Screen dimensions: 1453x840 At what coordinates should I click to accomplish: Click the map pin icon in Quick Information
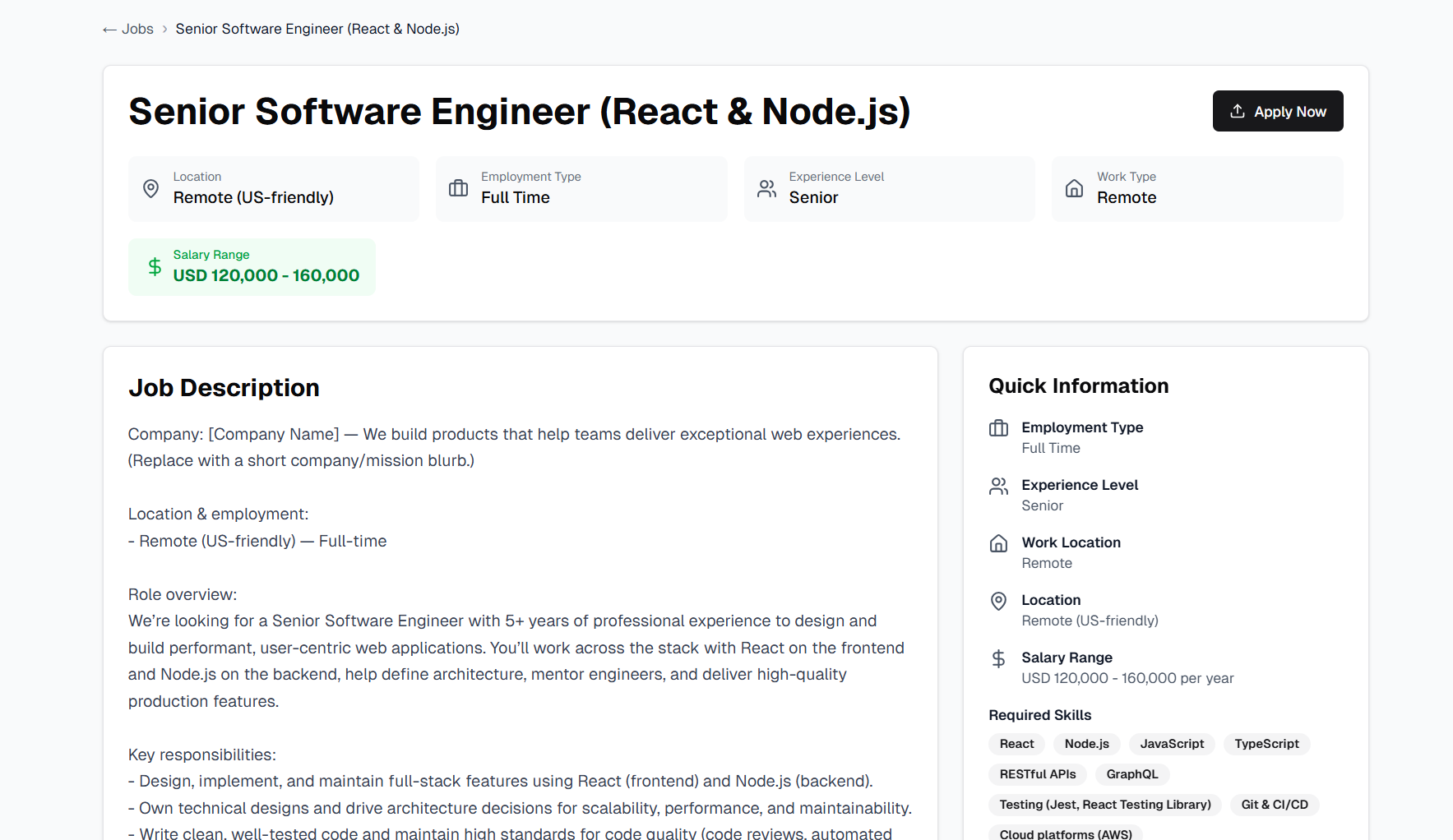click(998, 601)
